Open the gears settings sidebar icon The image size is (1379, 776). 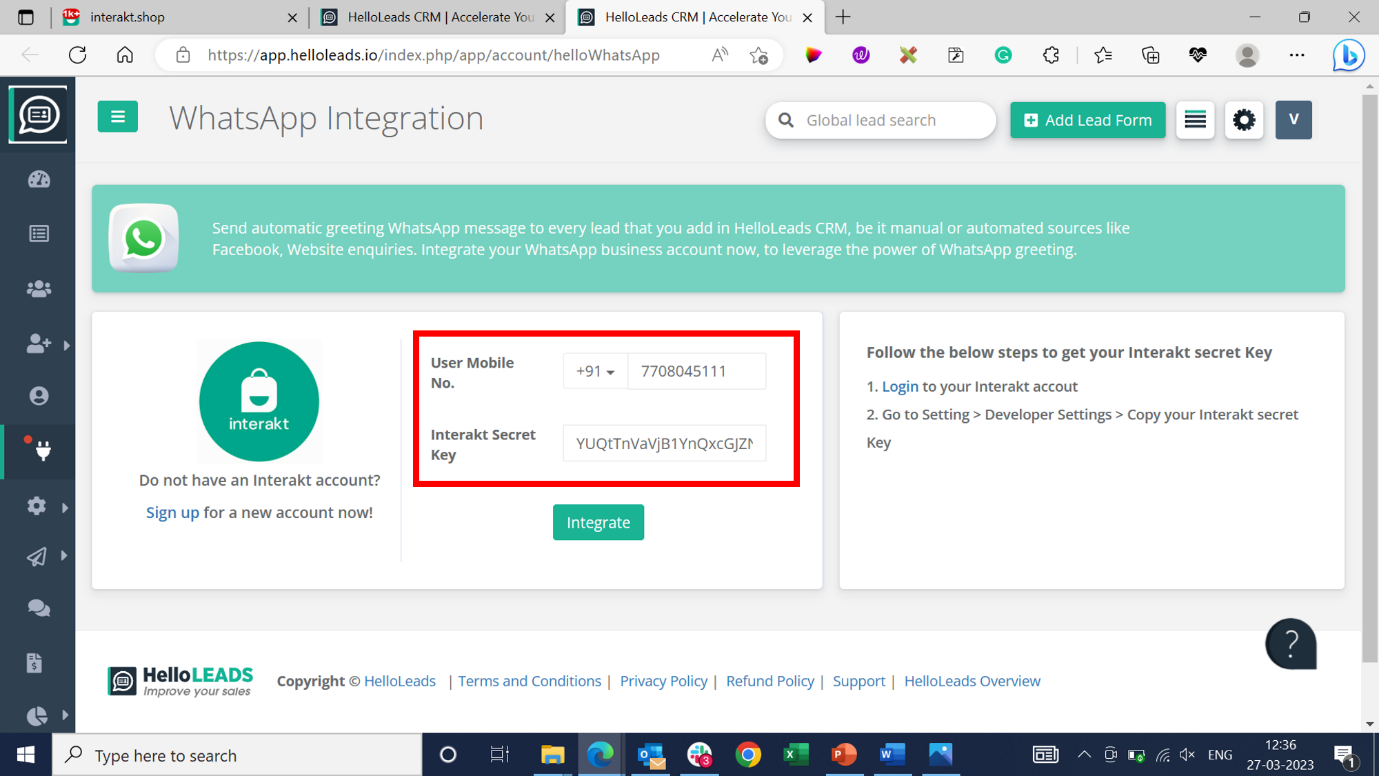[37, 506]
